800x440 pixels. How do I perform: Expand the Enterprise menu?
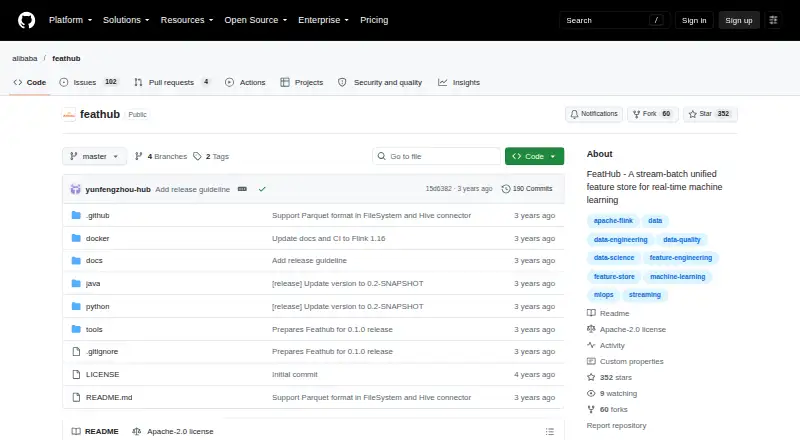pyautogui.click(x=323, y=20)
